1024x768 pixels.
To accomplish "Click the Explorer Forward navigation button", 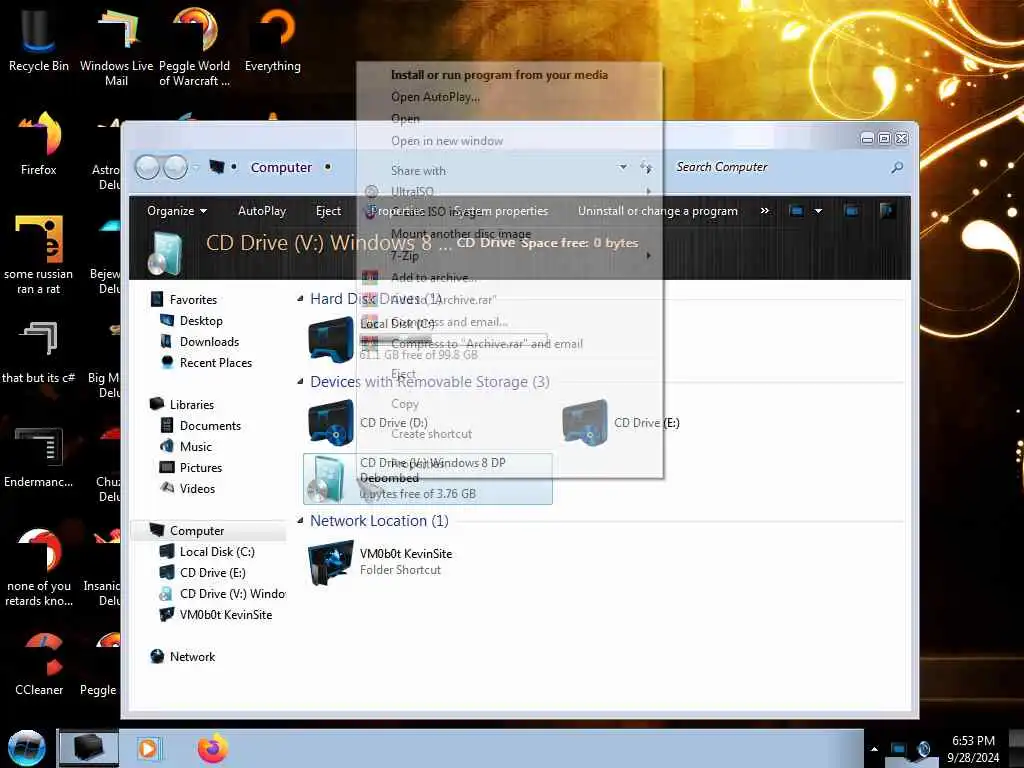I will pyautogui.click(x=174, y=167).
